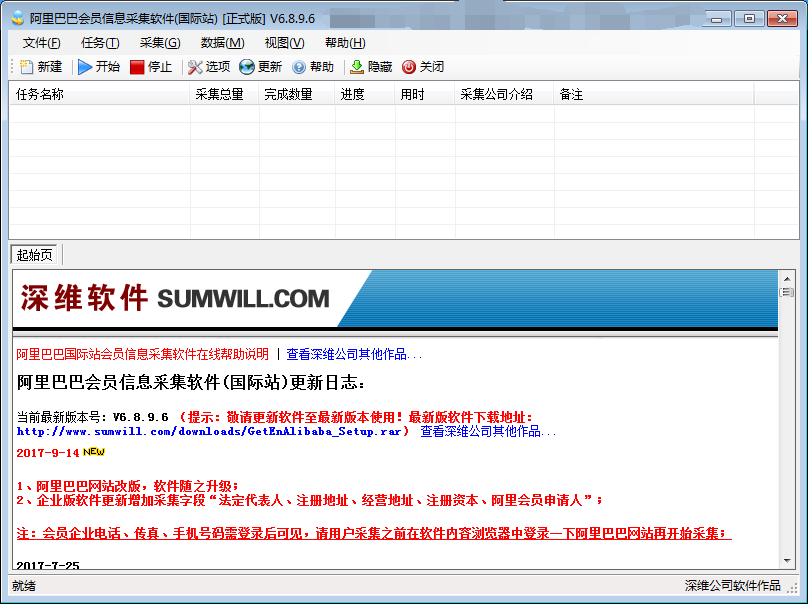Open 选项 (Options) from the toolbar

coord(209,67)
